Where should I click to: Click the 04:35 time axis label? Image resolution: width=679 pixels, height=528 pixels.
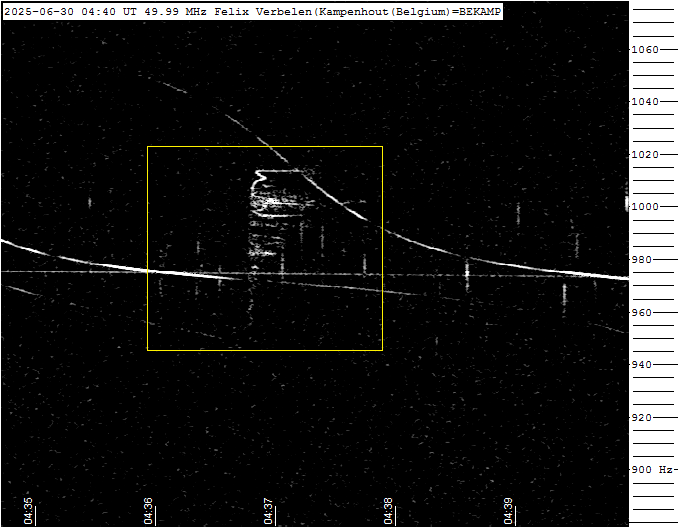[29, 511]
